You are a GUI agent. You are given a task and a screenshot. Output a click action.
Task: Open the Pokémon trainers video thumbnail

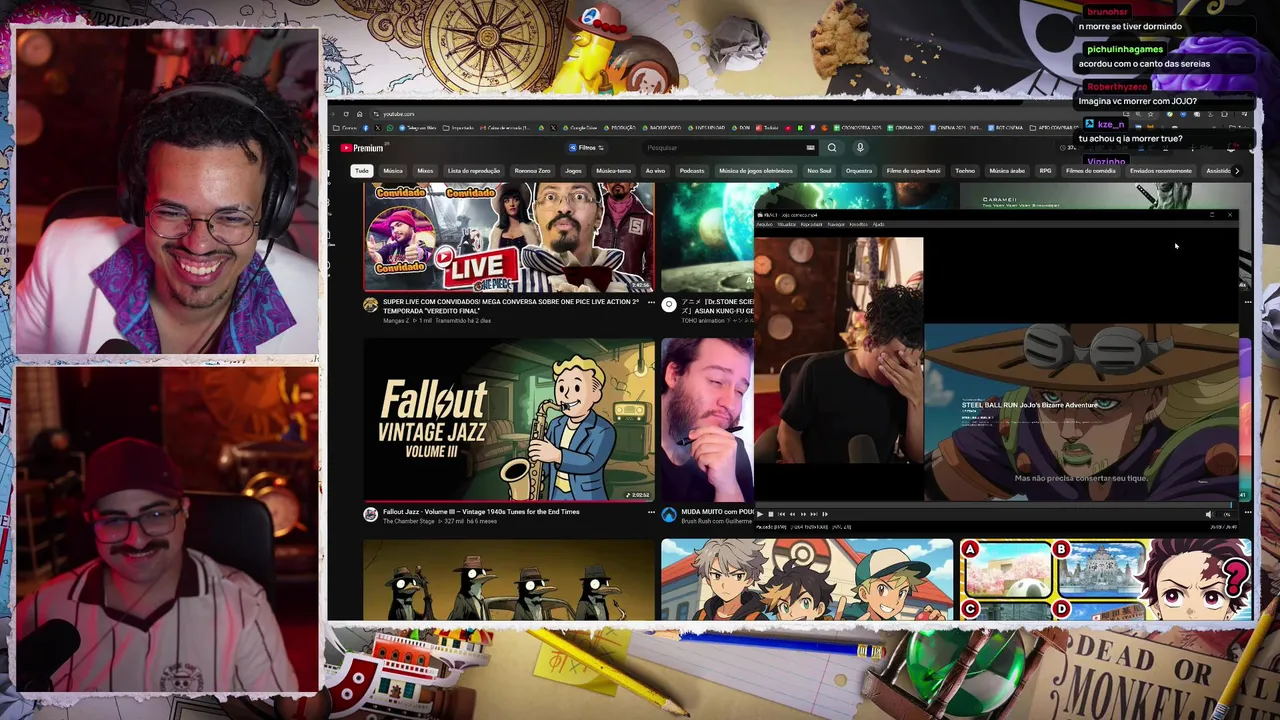(807, 580)
